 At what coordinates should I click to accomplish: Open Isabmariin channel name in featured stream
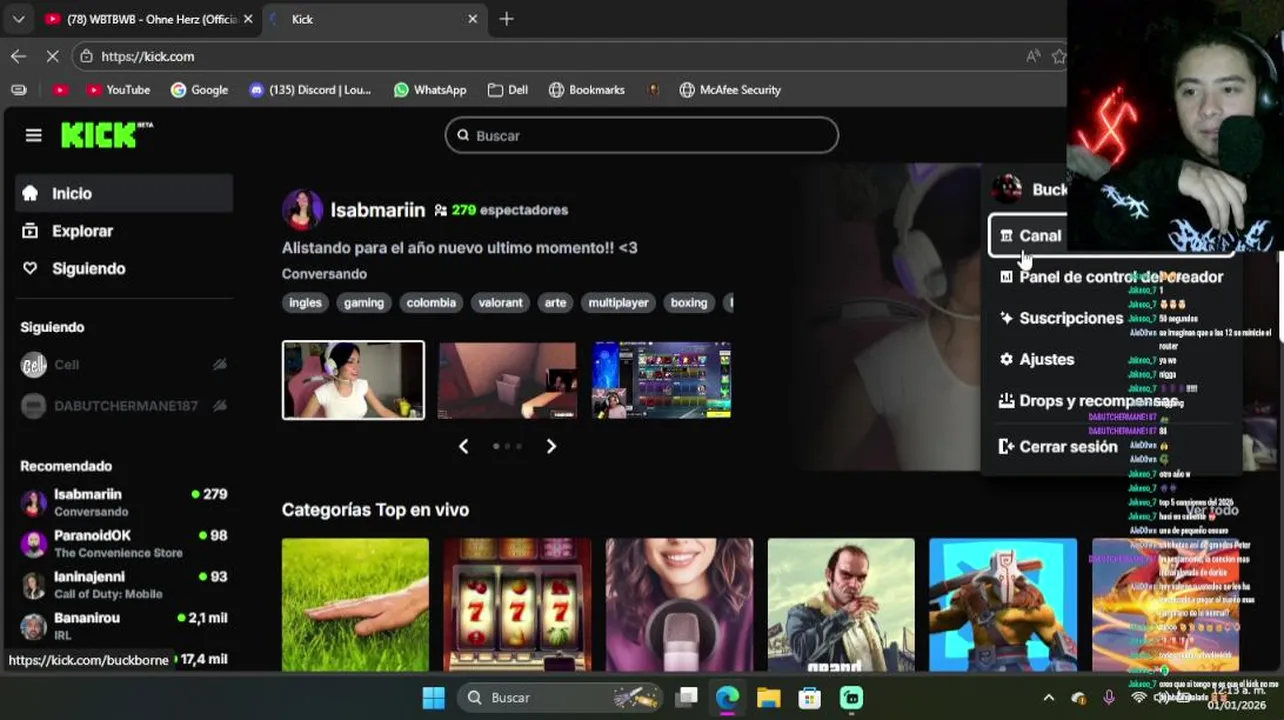click(x=378, y=210)
